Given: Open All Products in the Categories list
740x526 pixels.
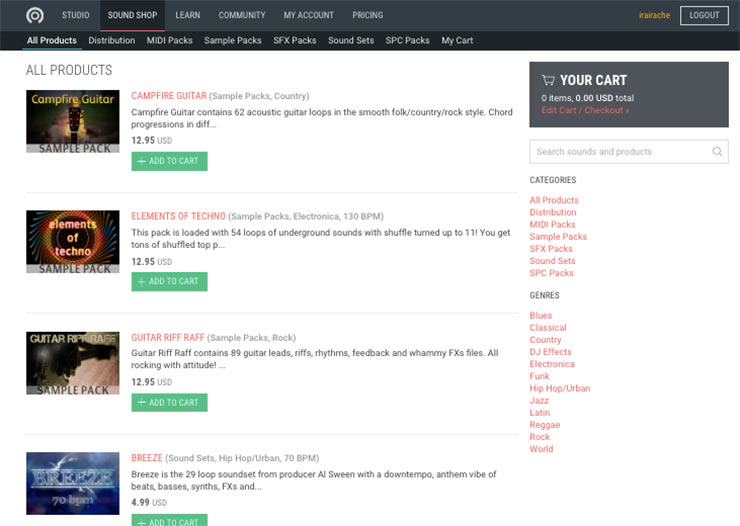Looking at the screenshot, I should [554, 200].
